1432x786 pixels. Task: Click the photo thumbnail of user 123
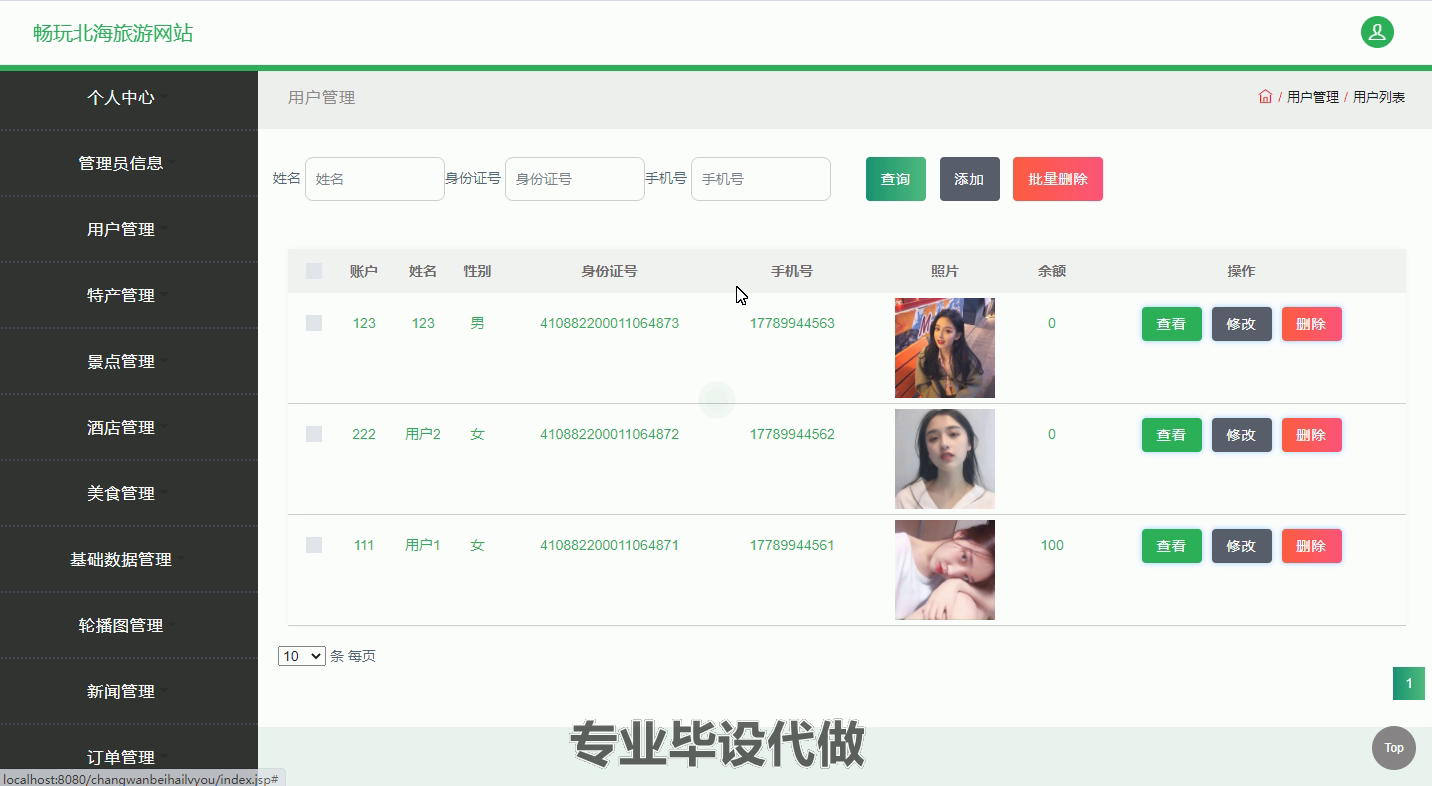[945, 348]
